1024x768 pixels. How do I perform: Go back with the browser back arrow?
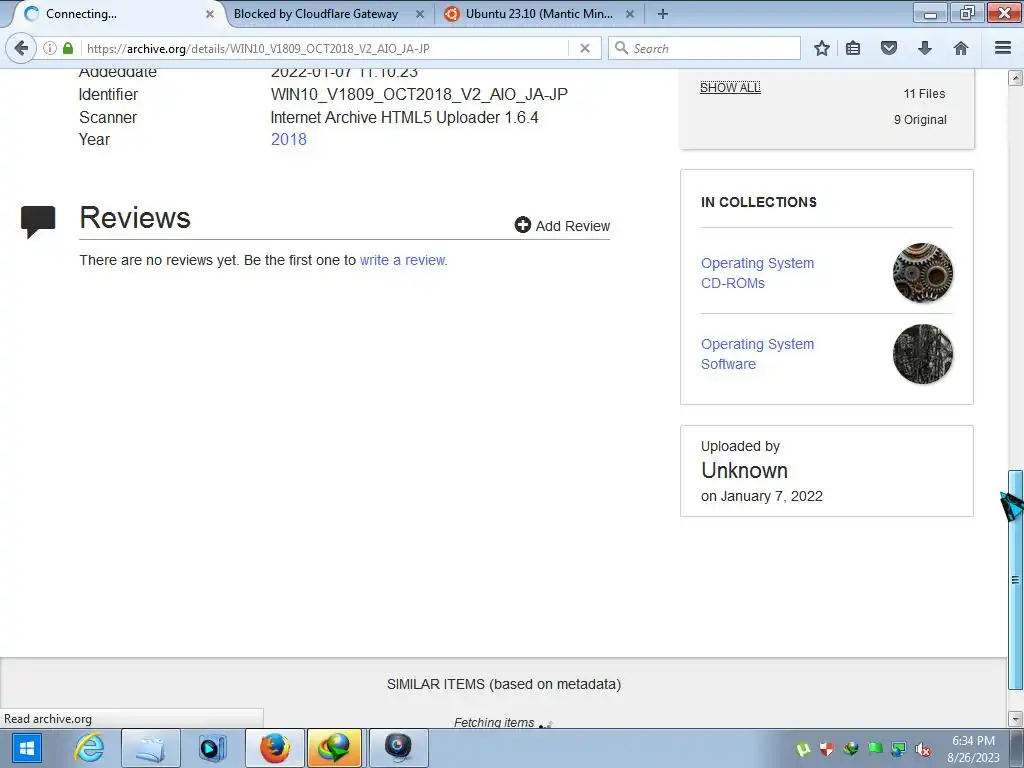[21, 48]
